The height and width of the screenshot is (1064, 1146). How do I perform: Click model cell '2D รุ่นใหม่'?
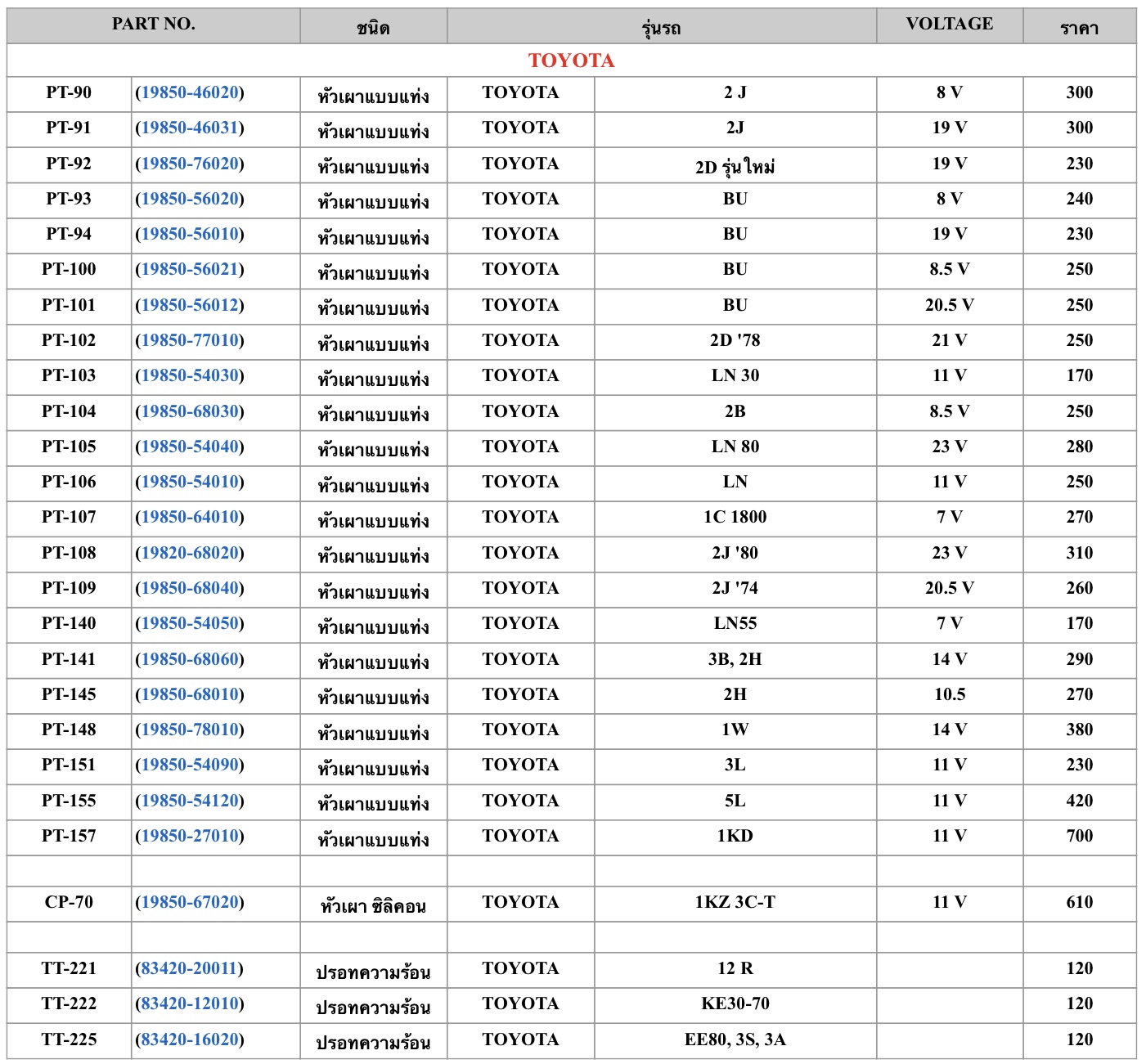coord(735,164)
